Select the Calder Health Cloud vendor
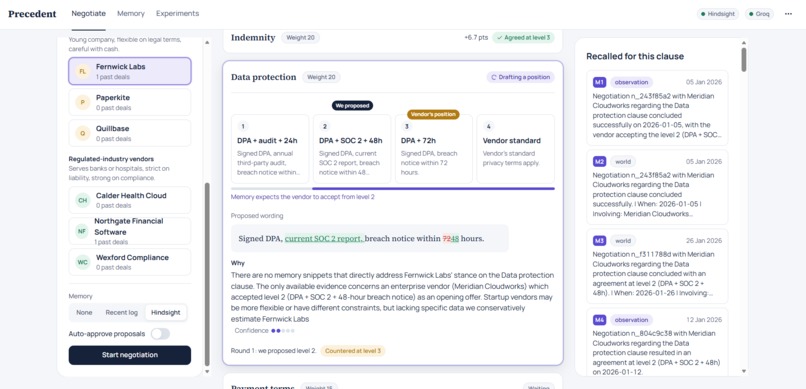 point(130,200)
